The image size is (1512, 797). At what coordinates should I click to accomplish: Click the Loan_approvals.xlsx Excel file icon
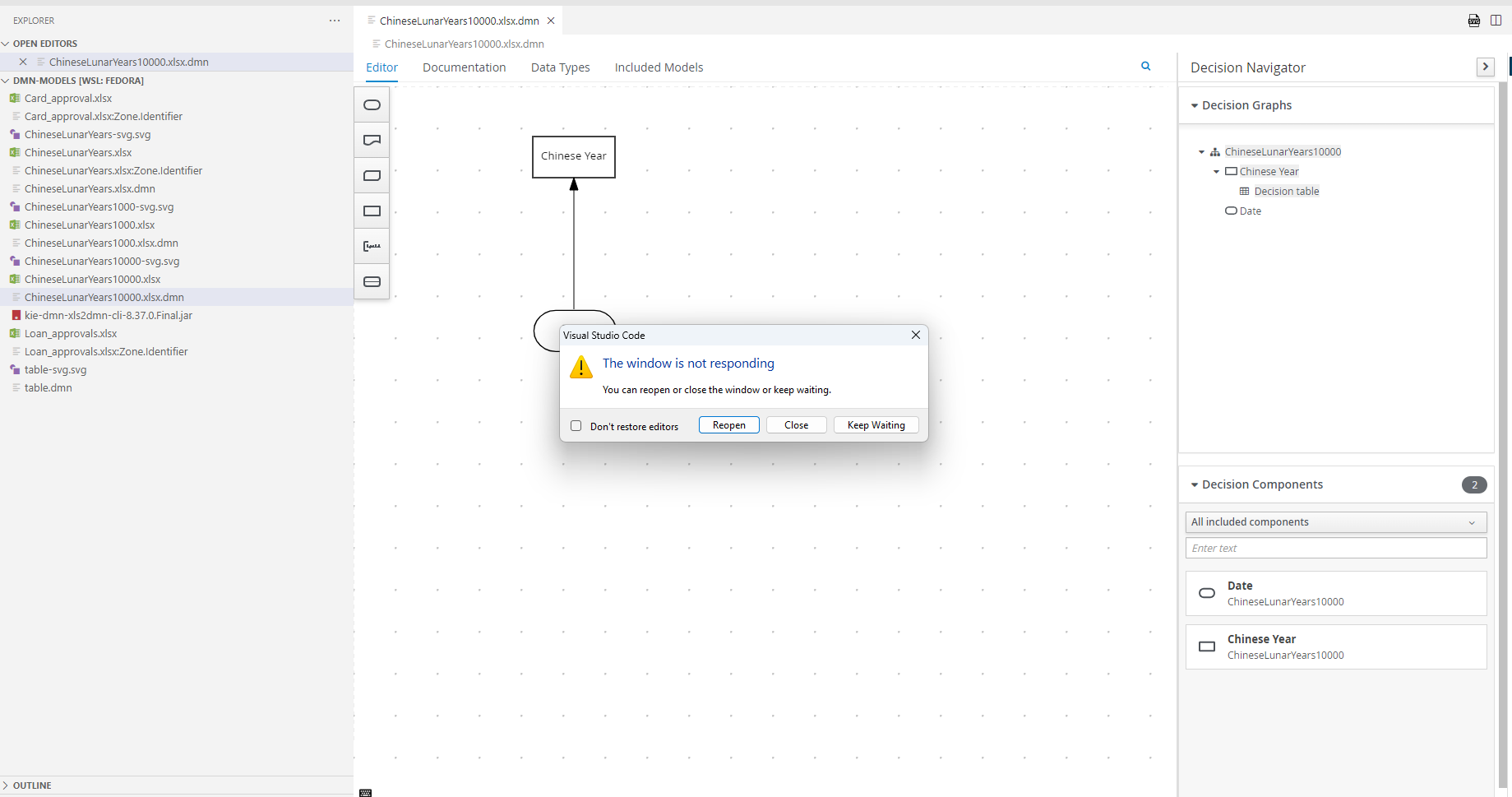tap(15, 333)
